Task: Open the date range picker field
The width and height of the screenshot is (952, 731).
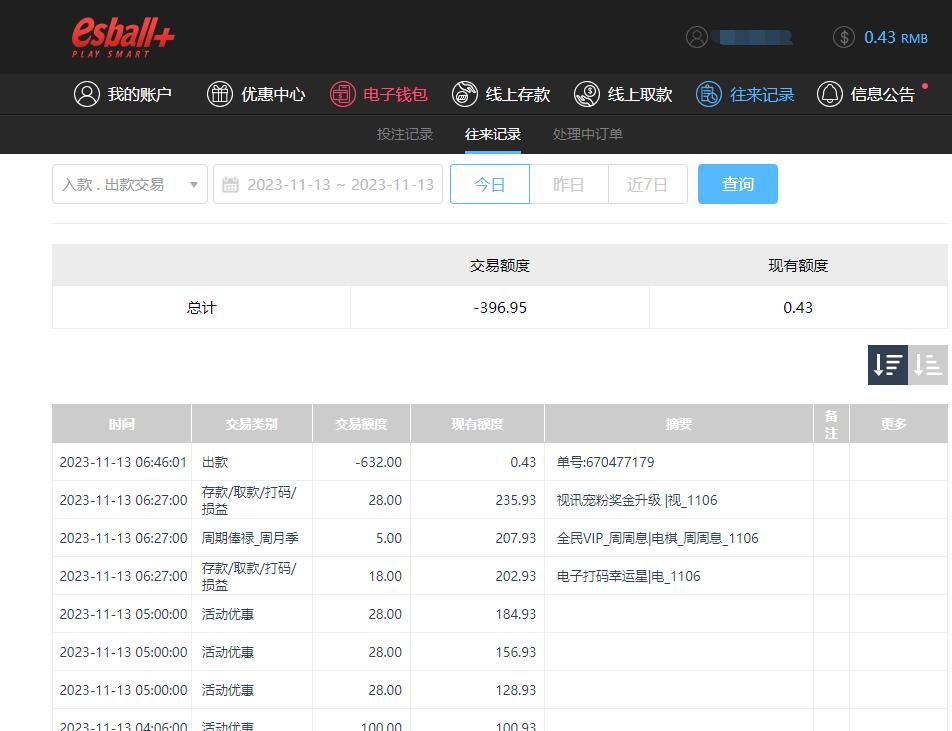Action: point(328,184)
